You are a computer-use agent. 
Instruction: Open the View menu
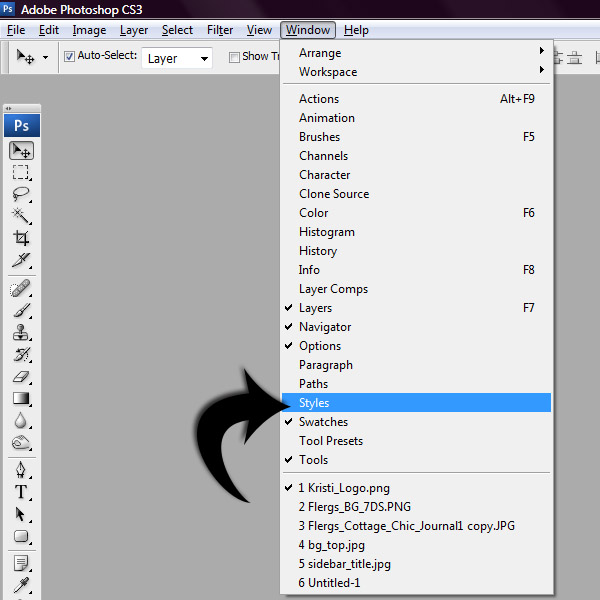pos(259,30)
